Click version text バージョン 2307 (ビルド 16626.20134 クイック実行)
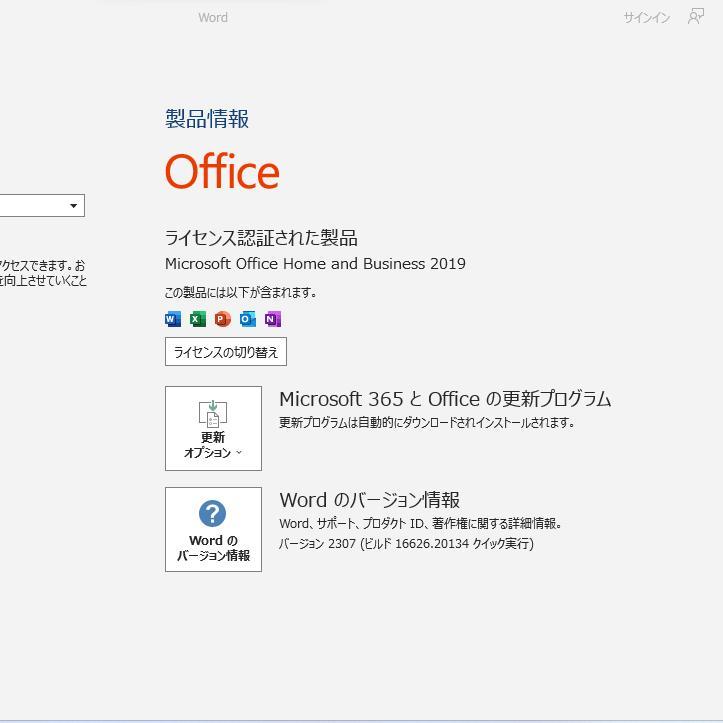 (x=406, y=544)
